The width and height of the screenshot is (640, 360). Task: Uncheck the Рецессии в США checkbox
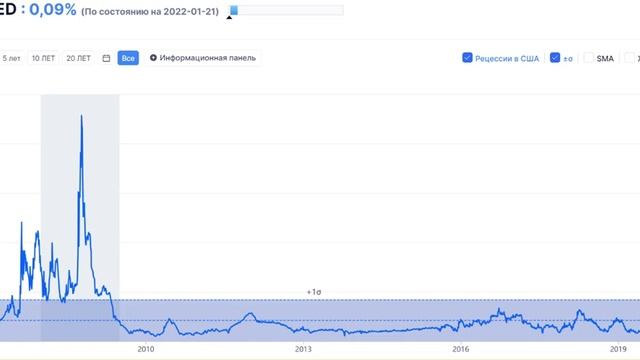click(467, 58)
